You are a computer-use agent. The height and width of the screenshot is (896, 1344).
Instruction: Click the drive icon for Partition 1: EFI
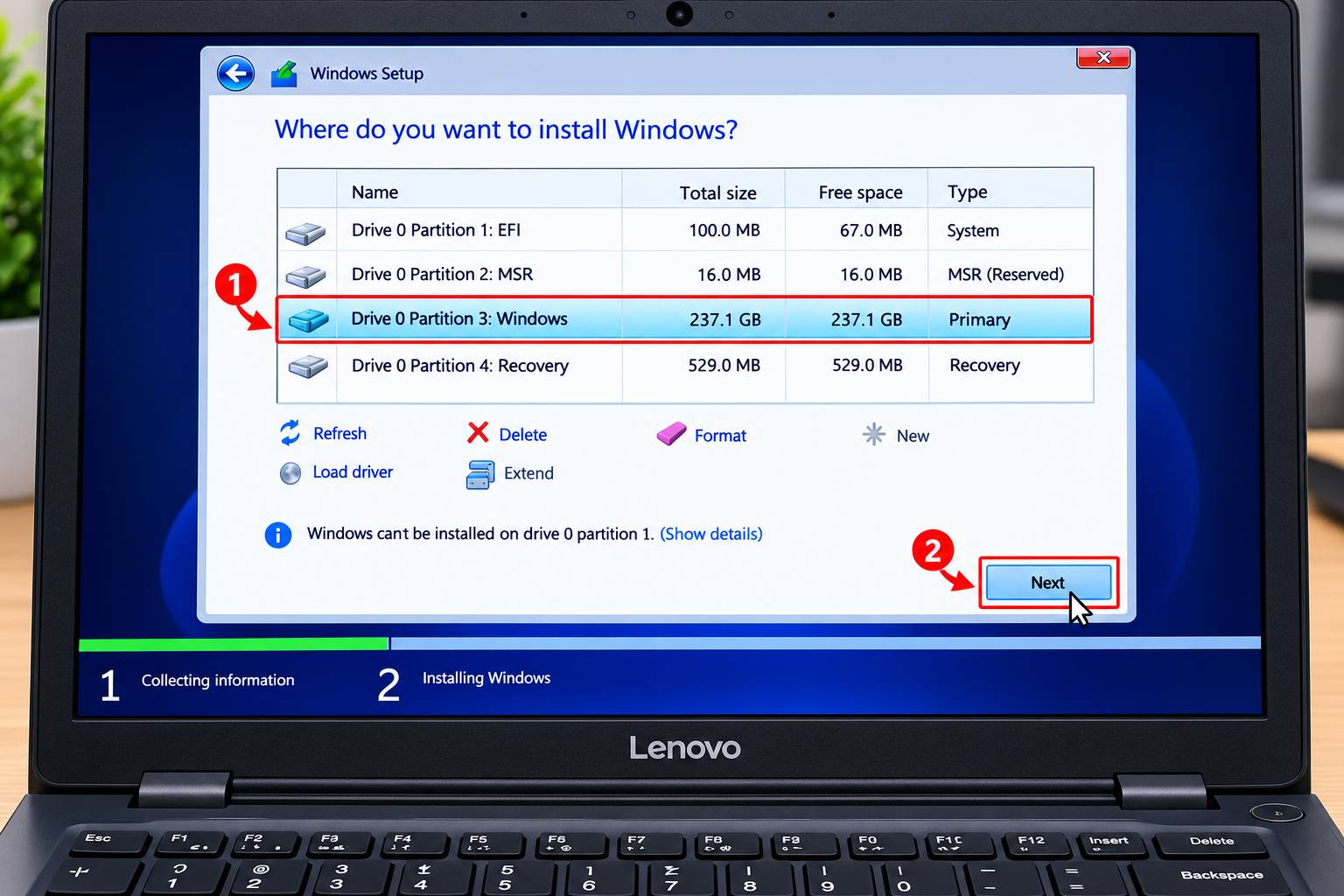[305, 233]
